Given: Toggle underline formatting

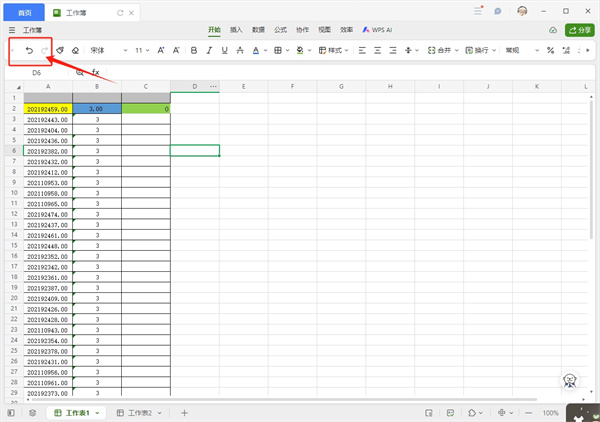Looking at the screenshot, I should (225, 50).
